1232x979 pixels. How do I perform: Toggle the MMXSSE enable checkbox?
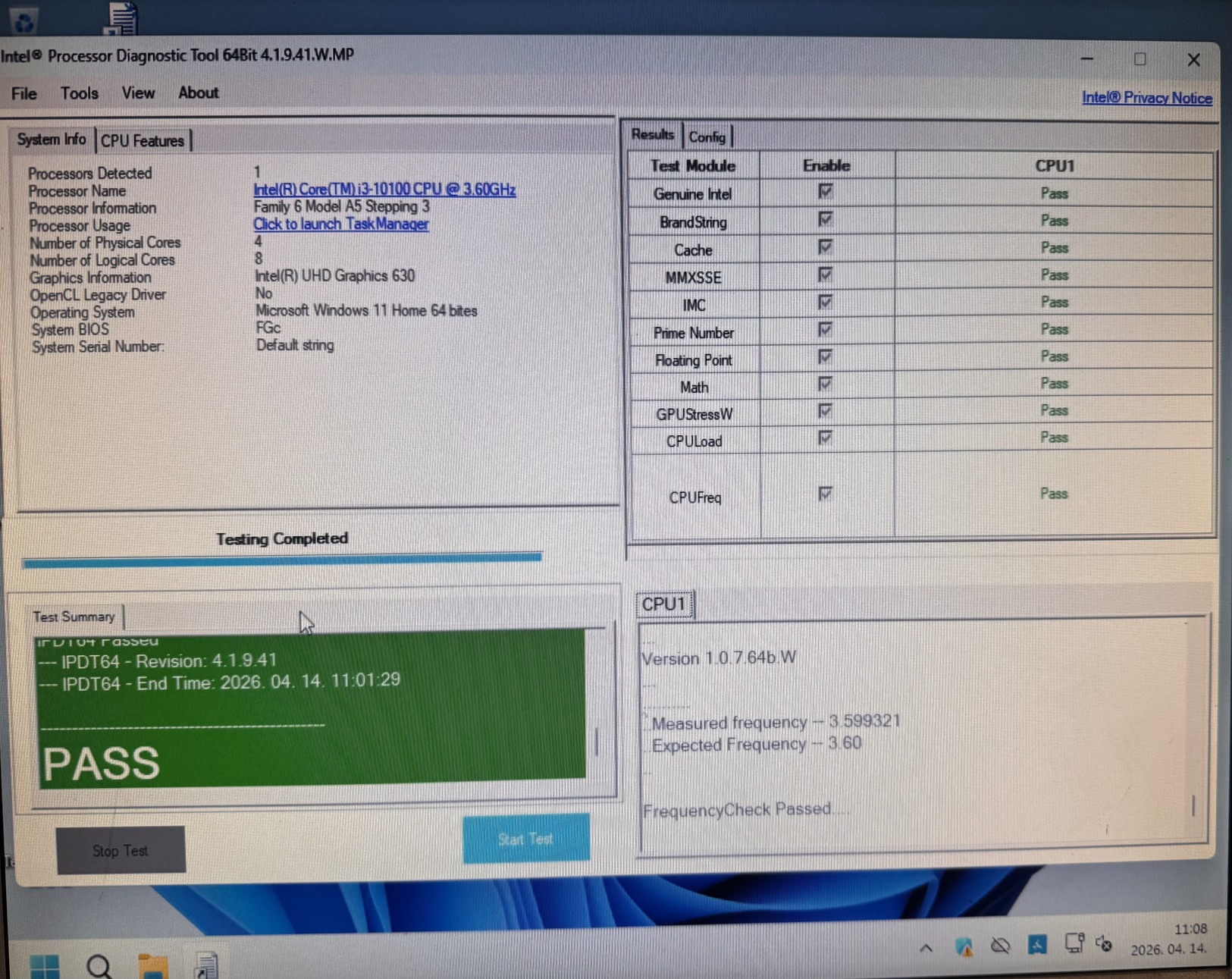(x=826, y=274)
